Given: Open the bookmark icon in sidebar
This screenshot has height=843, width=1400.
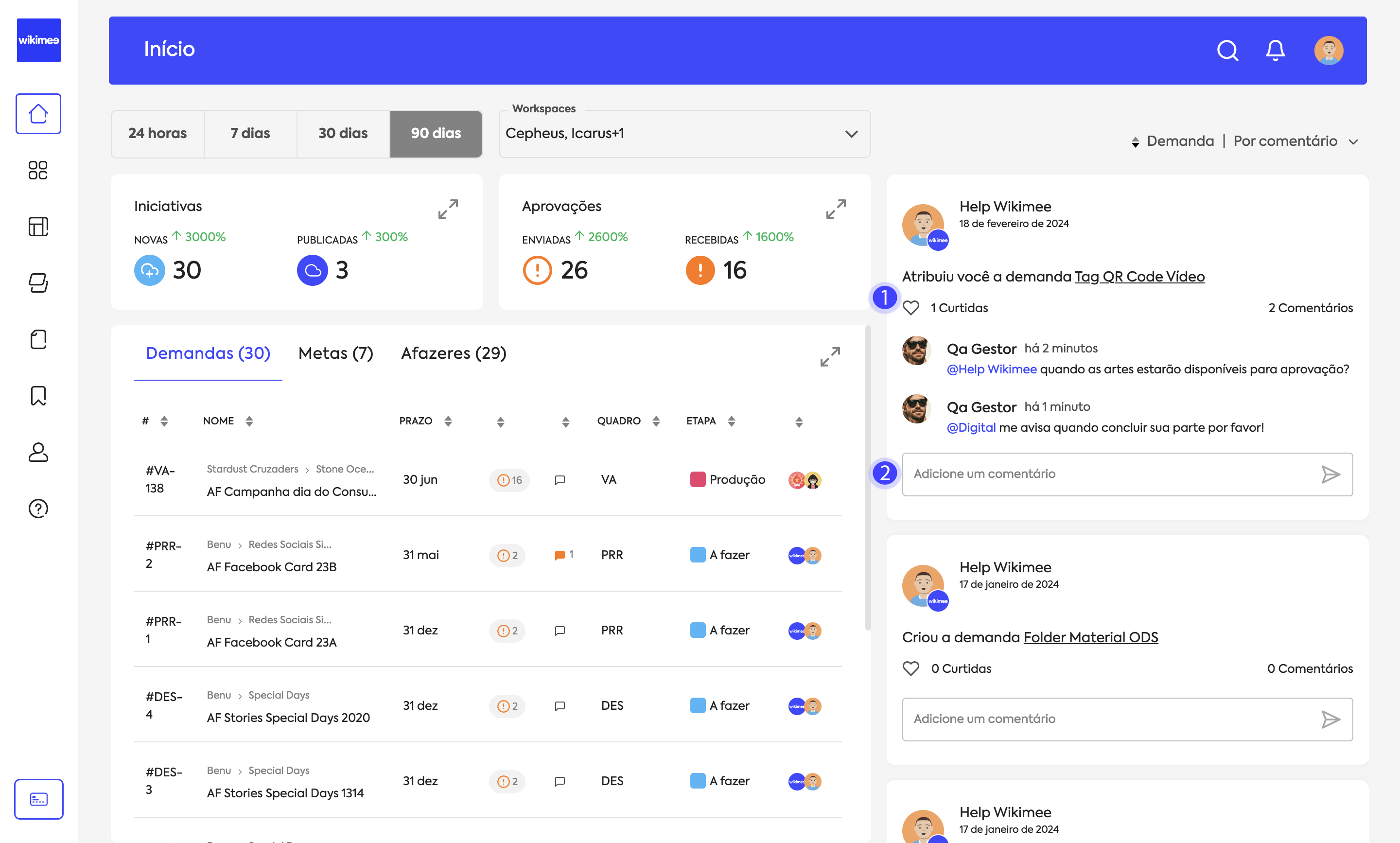Looking at the screenshot, I should pos(38,395).
